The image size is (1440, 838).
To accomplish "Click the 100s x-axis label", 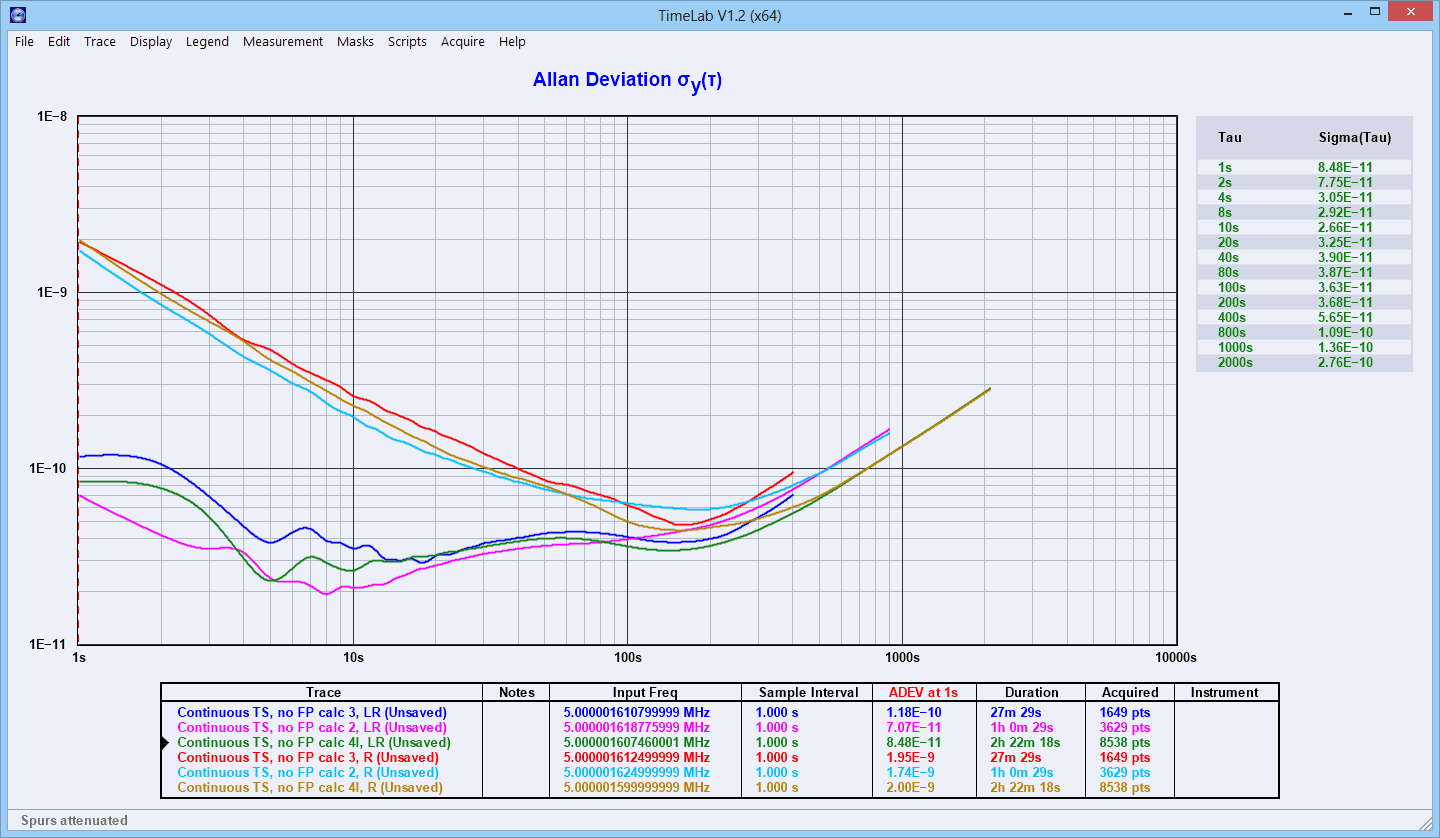I will click(x=627, y=657).
